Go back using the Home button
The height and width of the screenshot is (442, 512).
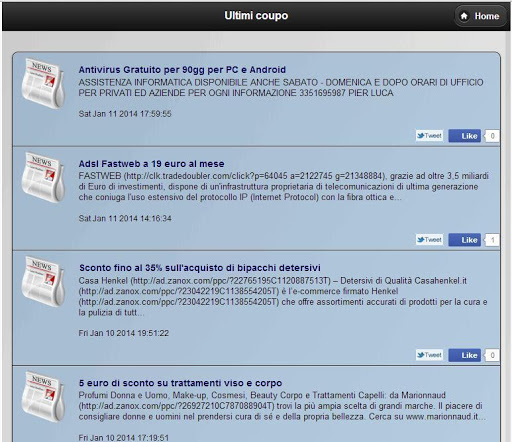[480, 16]
